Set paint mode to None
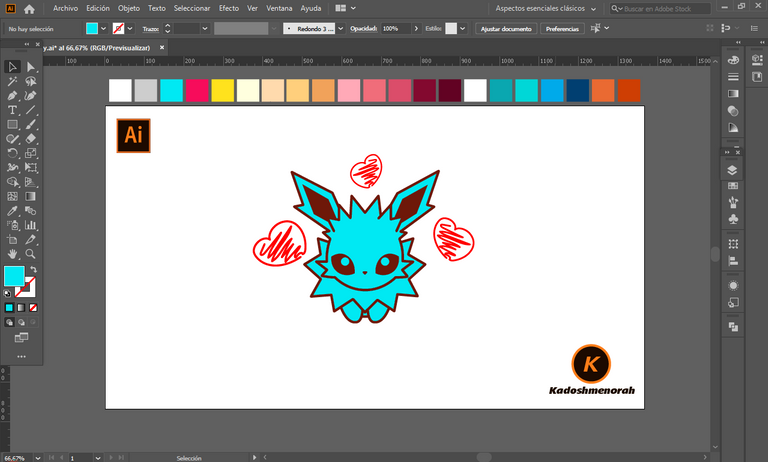Viewport: 768px width, 462px height. pyautogui.click(x=33, y=308)
